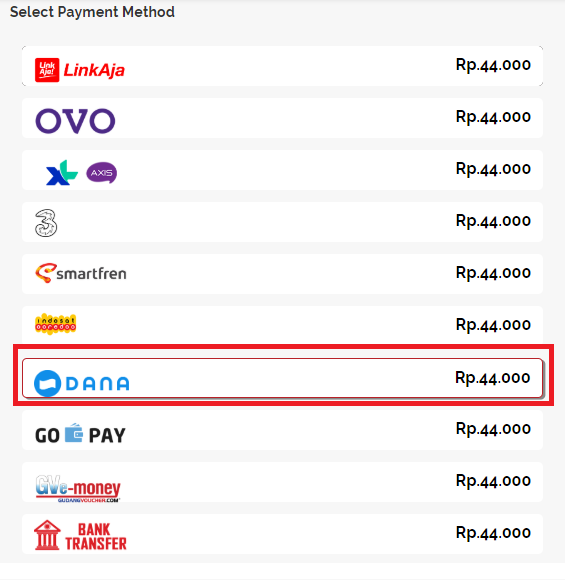Select the Tri 3 logo
565x580 pixels.
click(46, 223)
